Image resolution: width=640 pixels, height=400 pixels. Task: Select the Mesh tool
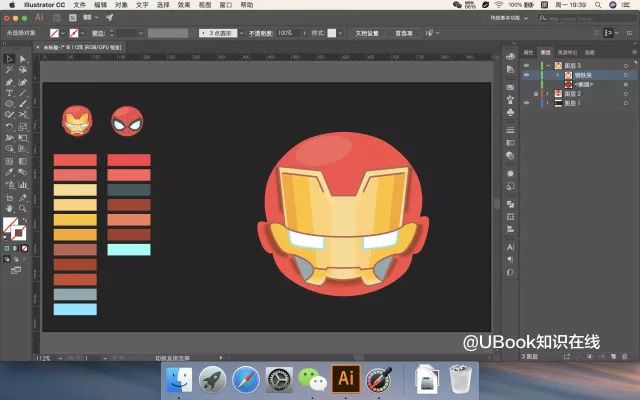(x=9, y=161)
